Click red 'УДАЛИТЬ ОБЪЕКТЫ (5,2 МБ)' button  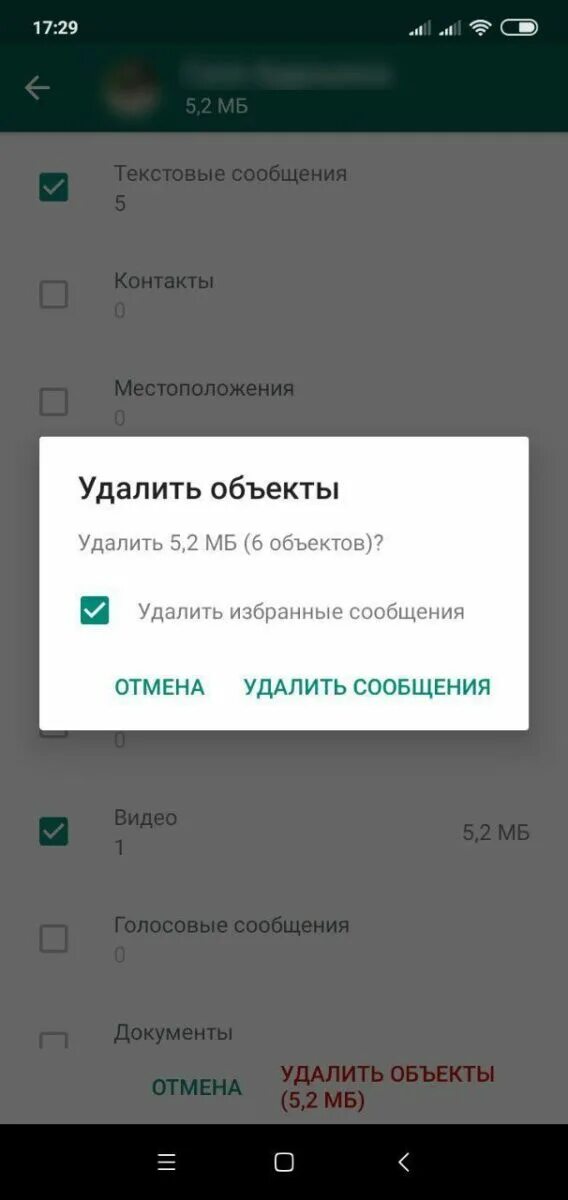tap(388, 1088)
